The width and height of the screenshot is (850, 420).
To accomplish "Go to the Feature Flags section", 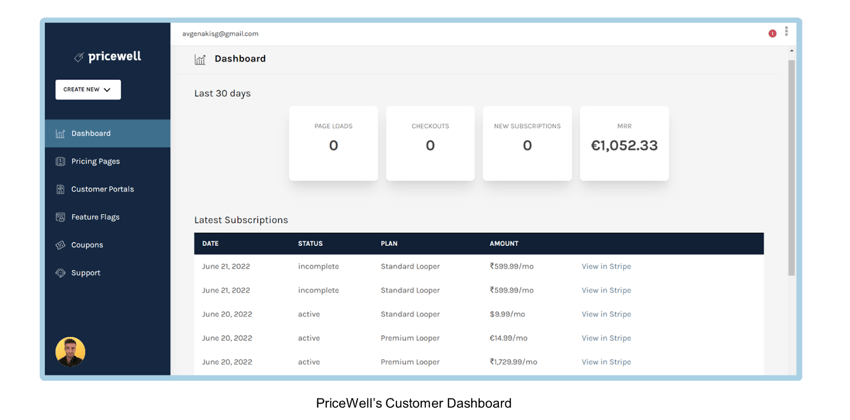I will 95,217.
